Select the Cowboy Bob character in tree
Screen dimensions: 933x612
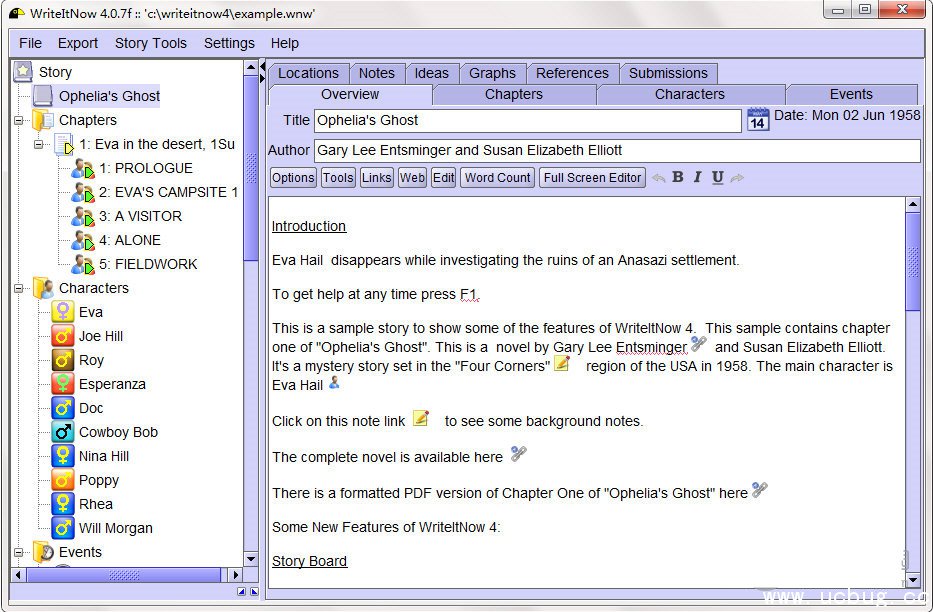click(x=118, y=432)
